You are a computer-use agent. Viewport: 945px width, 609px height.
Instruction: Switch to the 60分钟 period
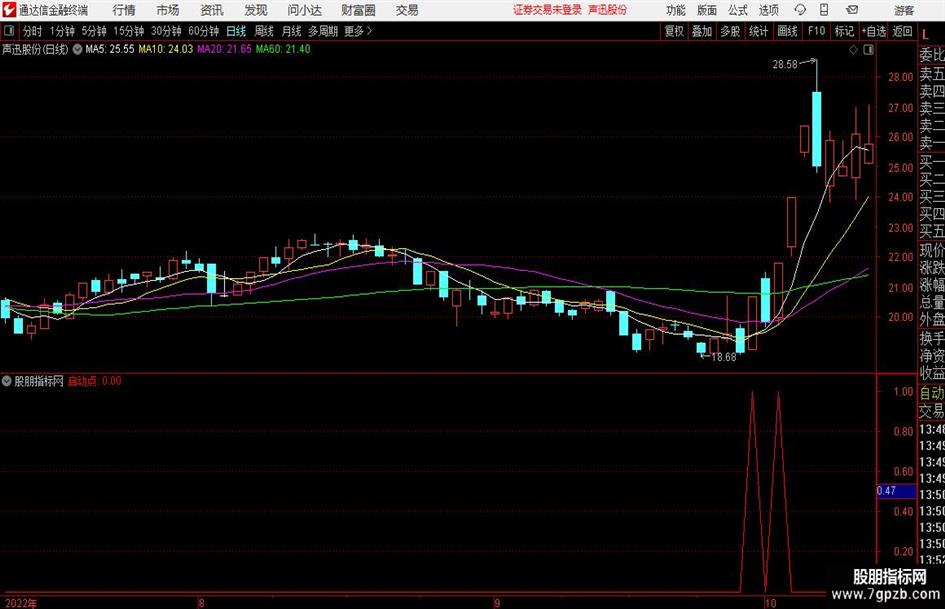pos(203,31)
